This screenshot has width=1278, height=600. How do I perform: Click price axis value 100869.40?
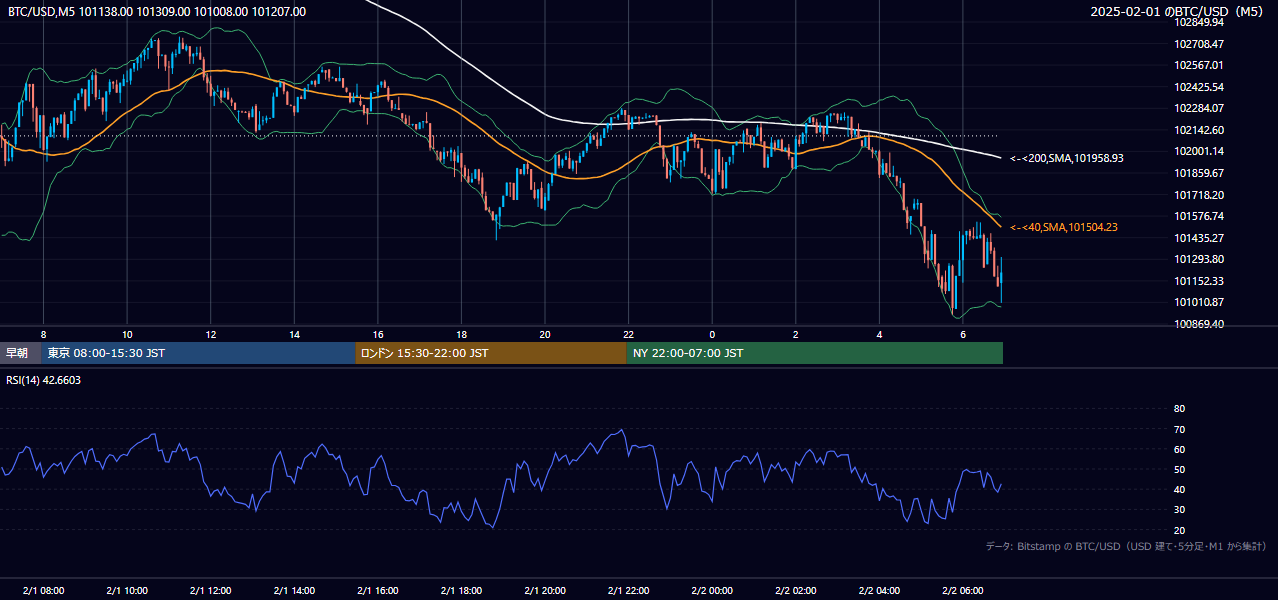[x=1199, y=324]
